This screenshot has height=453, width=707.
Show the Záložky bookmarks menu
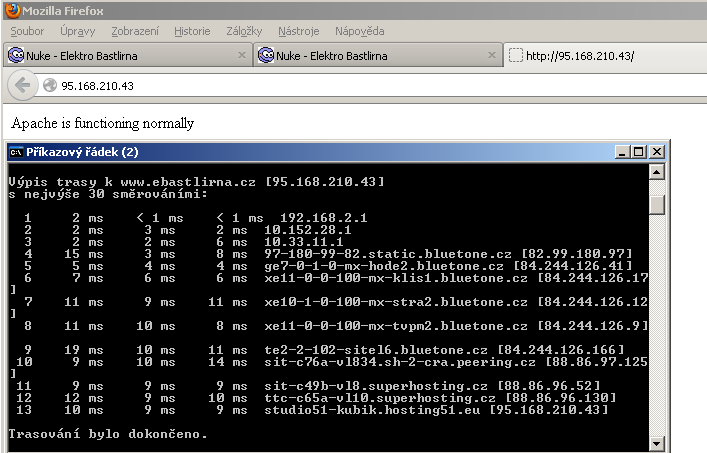246,31
